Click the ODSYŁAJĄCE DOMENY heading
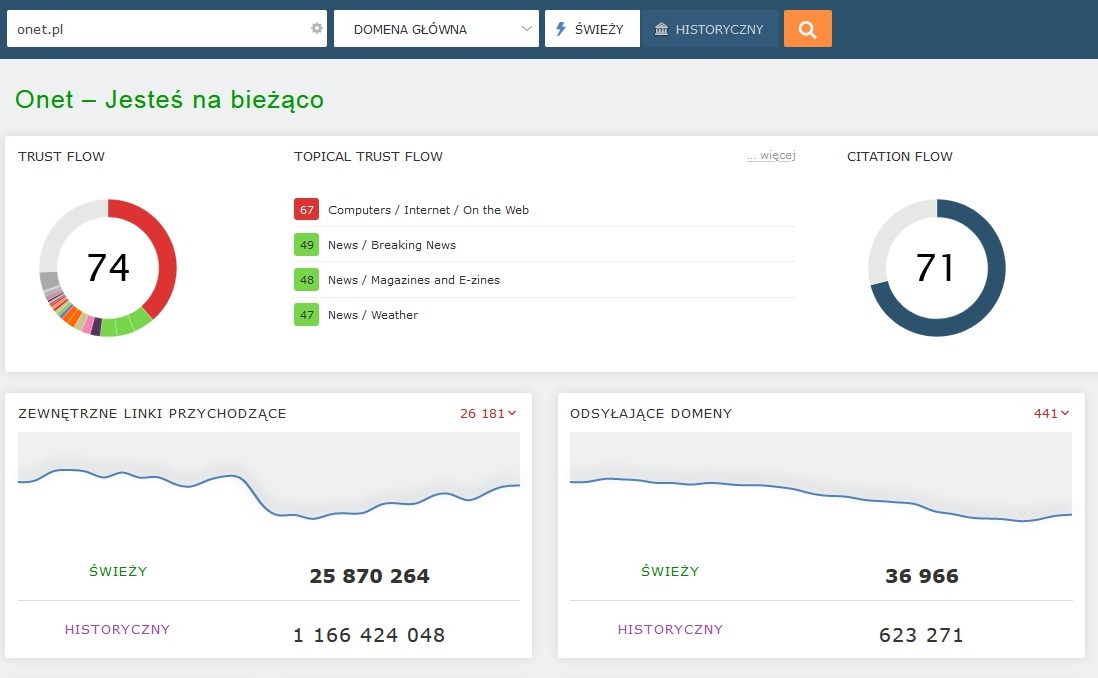1098x678 pixels. point(651,413)
